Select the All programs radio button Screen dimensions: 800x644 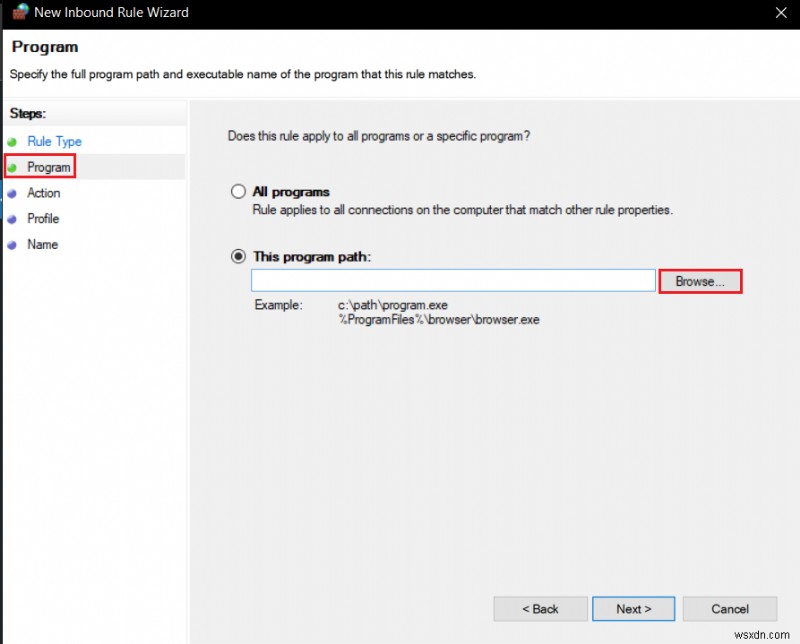tap(237, 191)
